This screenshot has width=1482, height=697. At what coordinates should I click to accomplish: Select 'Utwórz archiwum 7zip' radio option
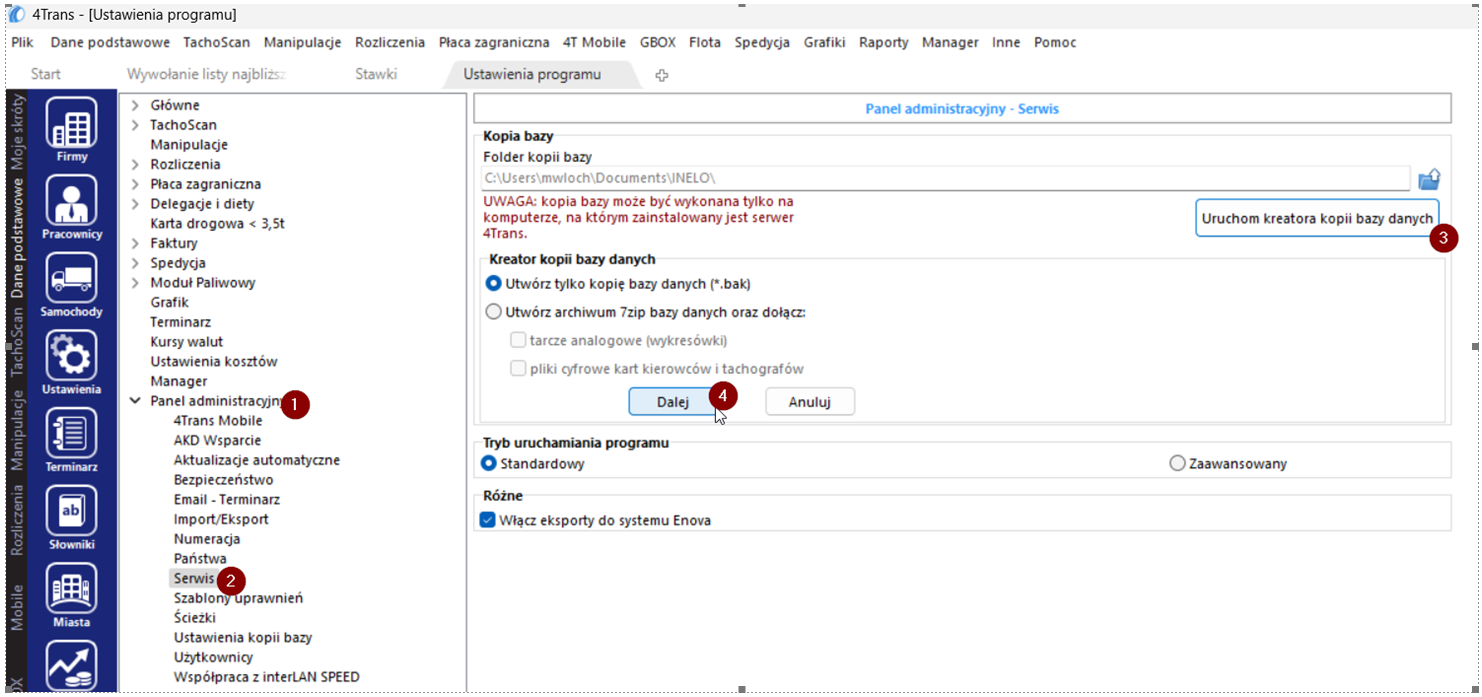[x=493, y=312]
